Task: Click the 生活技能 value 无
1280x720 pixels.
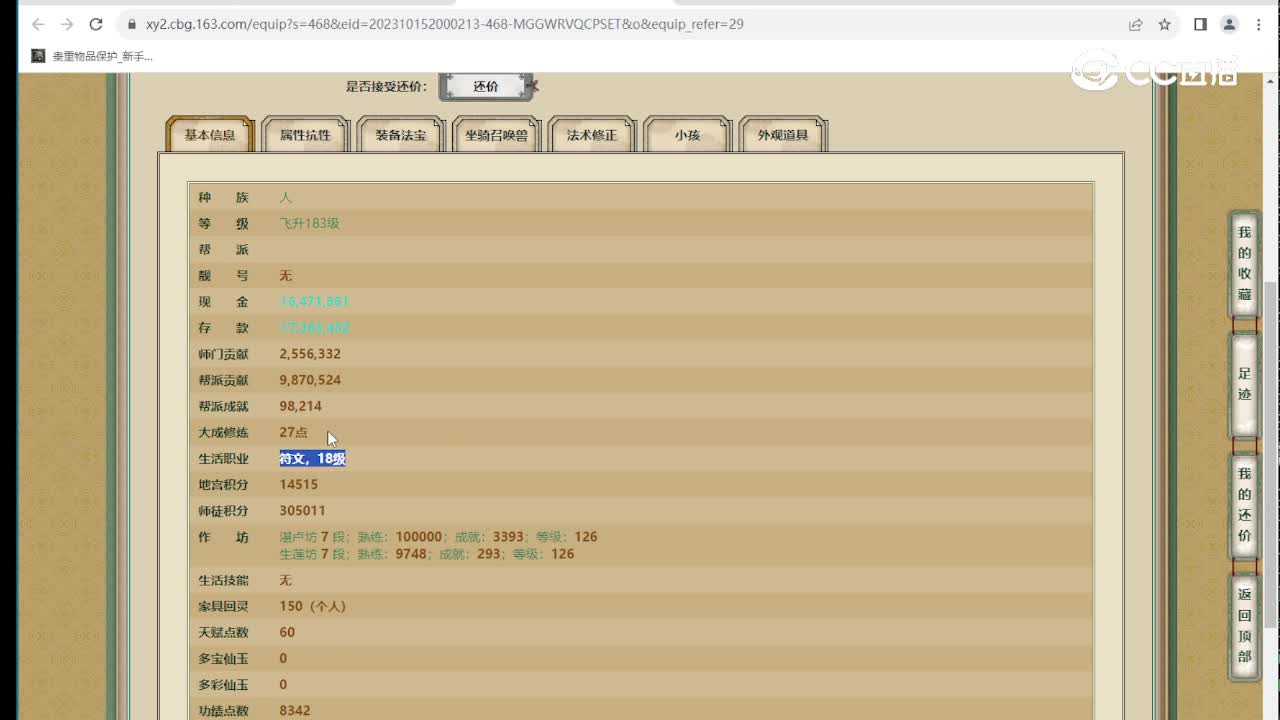Action: pos(286,580)
